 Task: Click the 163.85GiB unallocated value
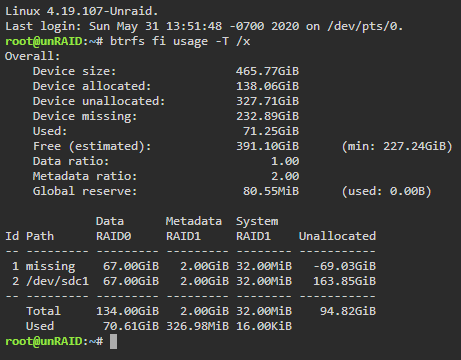pyautogui.click(x=345, y=281)
